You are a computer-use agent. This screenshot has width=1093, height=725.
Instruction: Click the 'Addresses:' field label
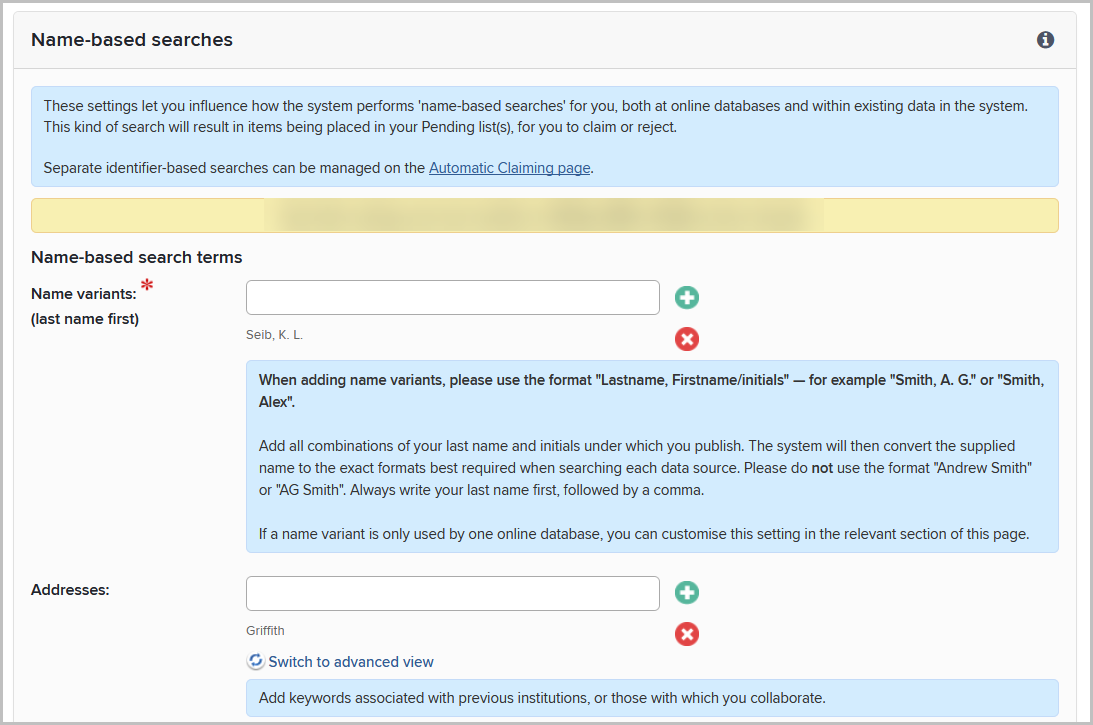click(70, 589)
